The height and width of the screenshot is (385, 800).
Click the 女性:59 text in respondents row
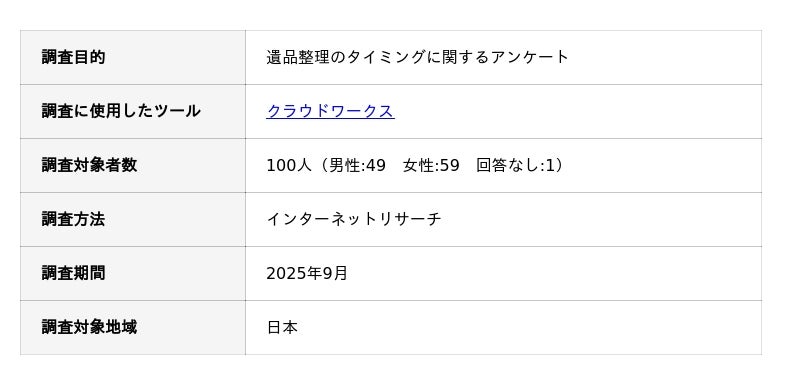pyautogui.click(x=431, y=165)
